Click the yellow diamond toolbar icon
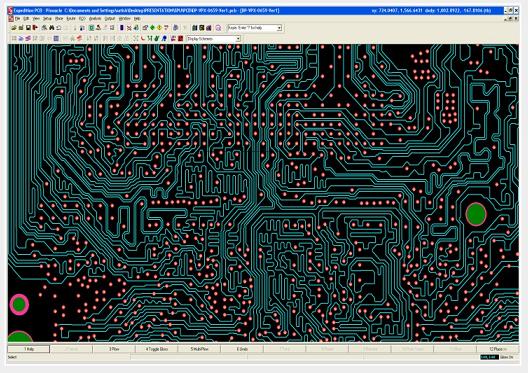Screen dimensions: 528x373 point(159,28)
